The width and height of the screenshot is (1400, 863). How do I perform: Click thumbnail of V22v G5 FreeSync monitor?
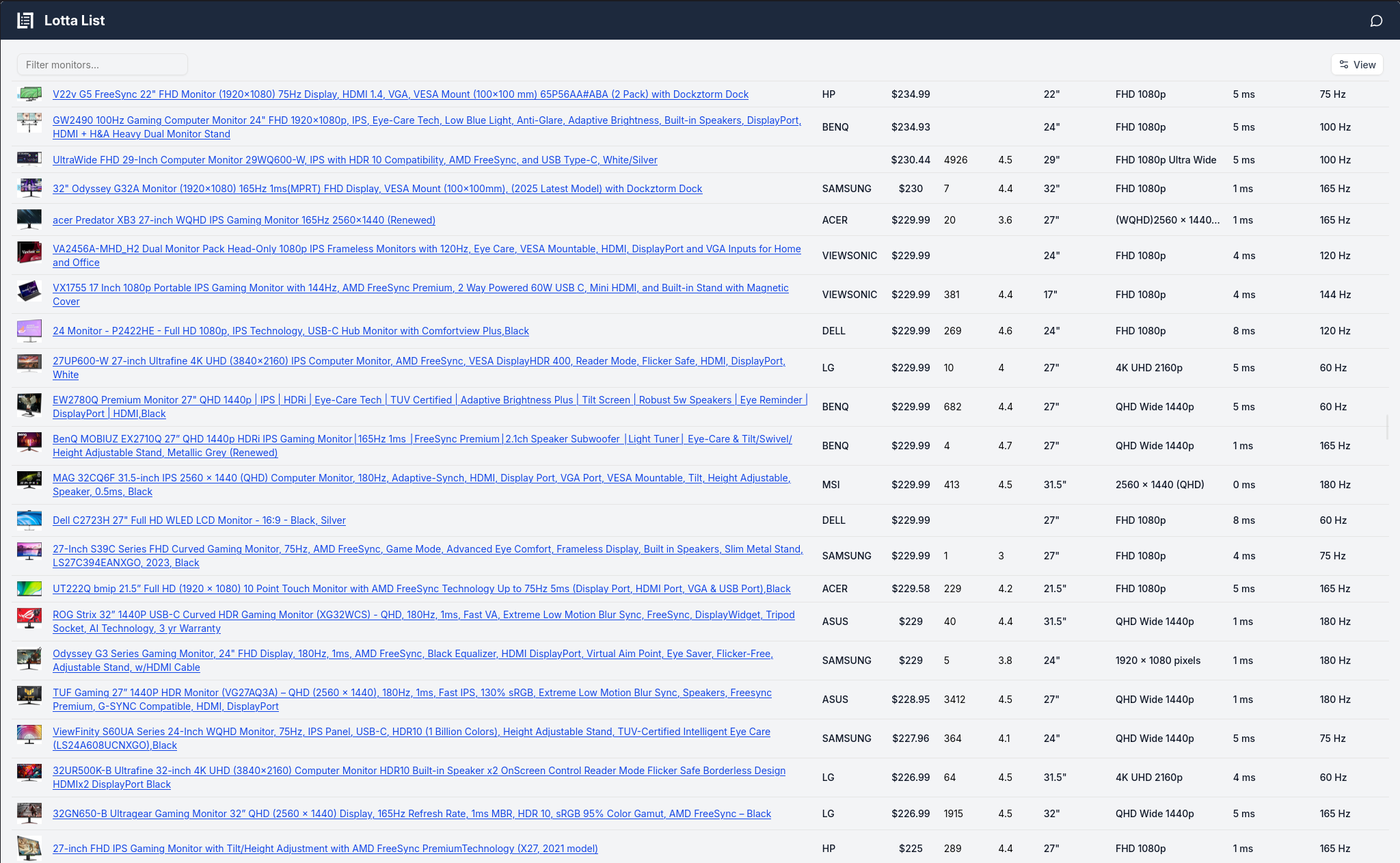point(29,94)
